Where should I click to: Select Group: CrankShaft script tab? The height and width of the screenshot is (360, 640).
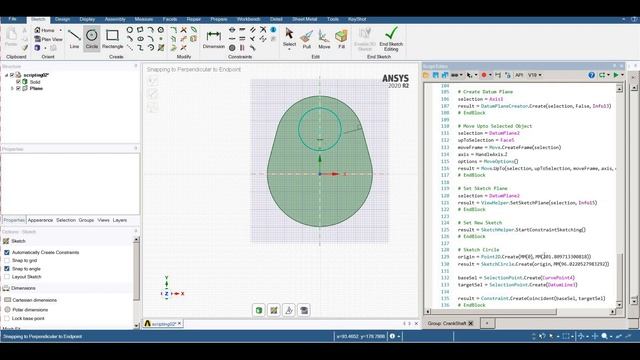coord(447,323)
